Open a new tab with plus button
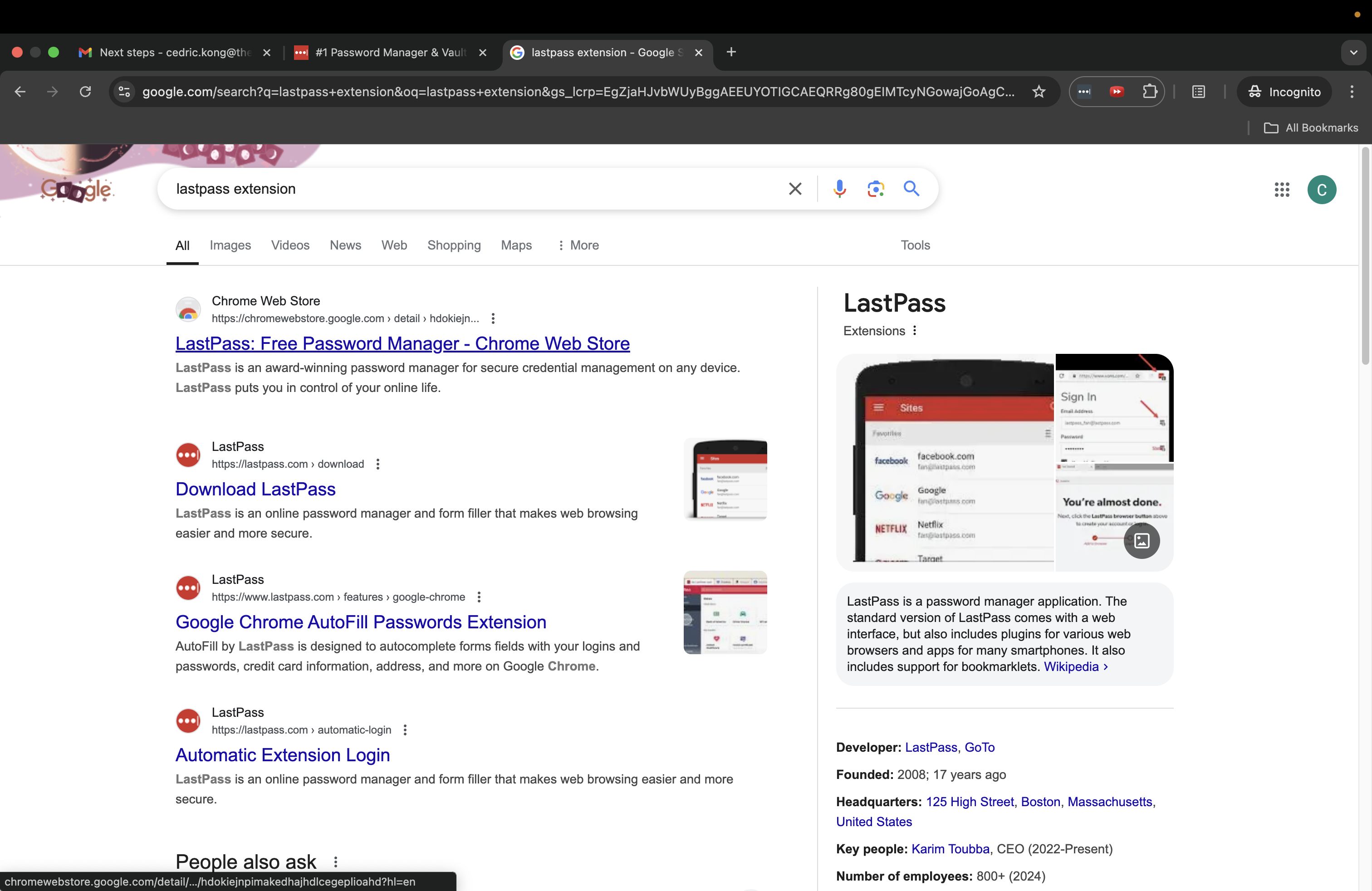This screenshot has width=1372, height=891. click(731, 52)
